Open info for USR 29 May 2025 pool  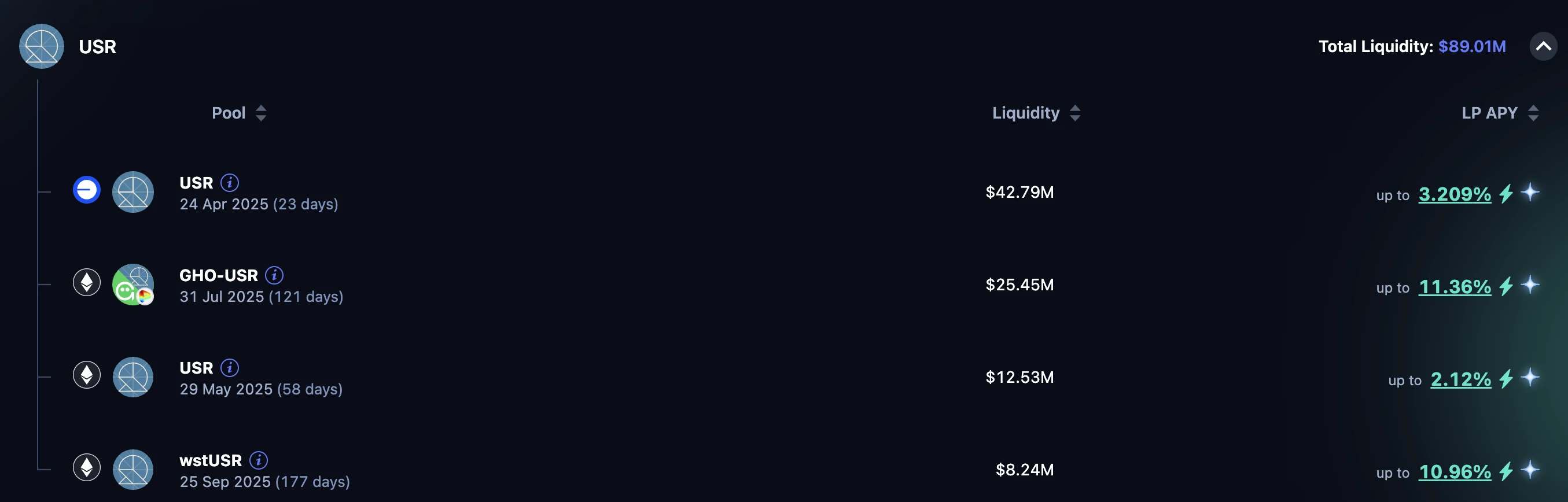click(x=230, y=367)
